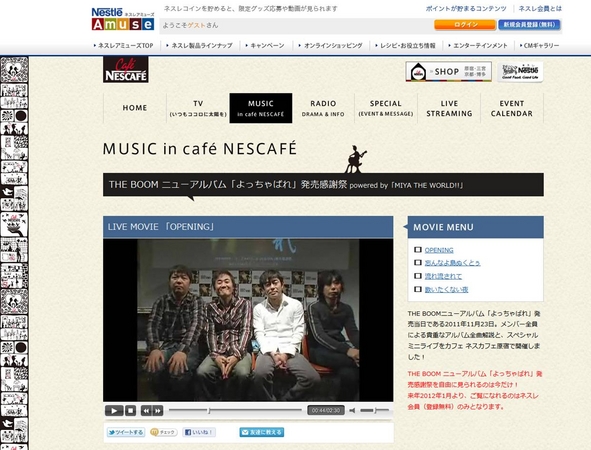Adjust the volume slider handle
Screen dimensions: 591x450
tap(375, 410)
